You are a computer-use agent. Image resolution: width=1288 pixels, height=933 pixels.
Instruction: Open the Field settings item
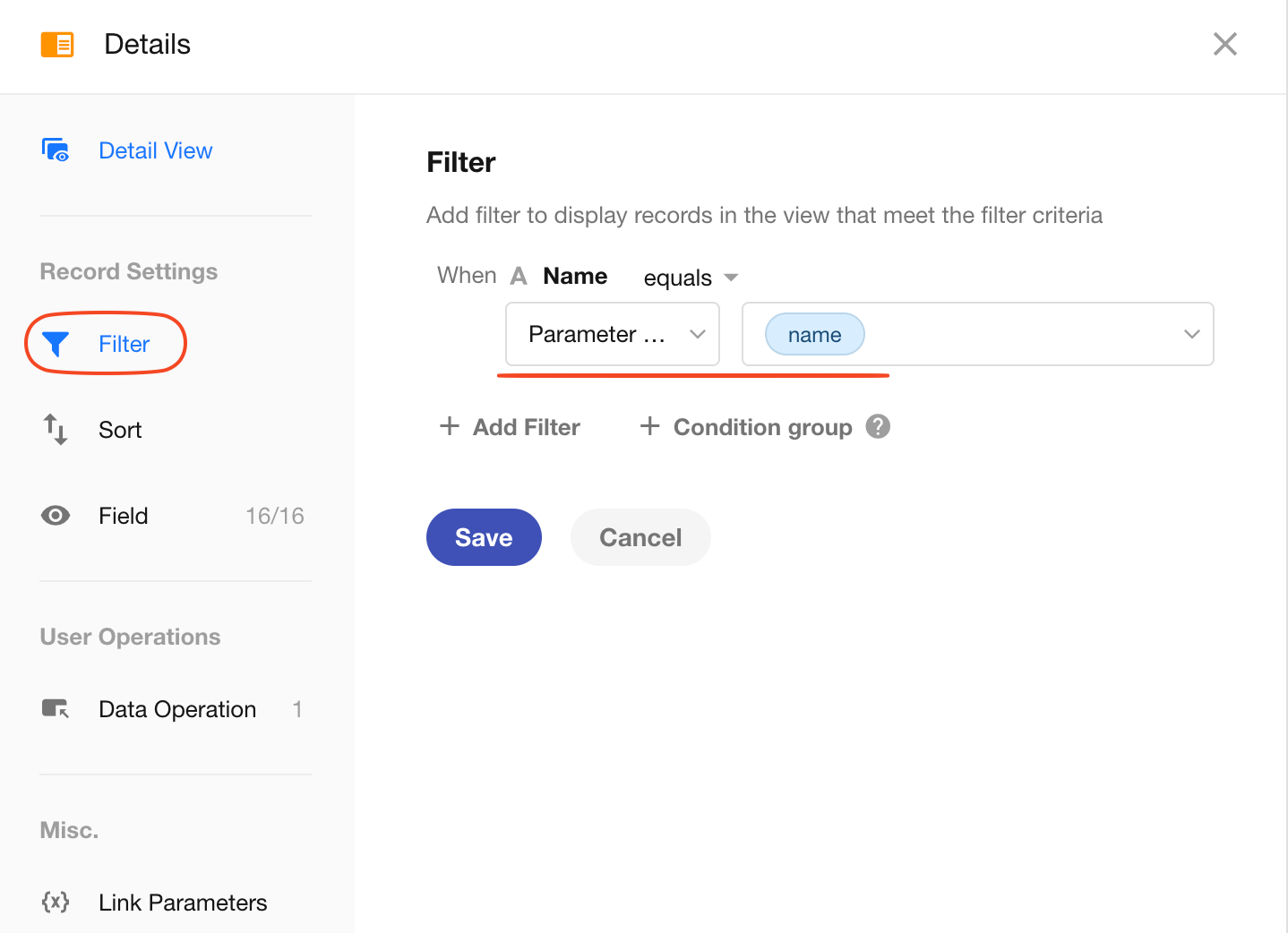(x=124, y=516)
